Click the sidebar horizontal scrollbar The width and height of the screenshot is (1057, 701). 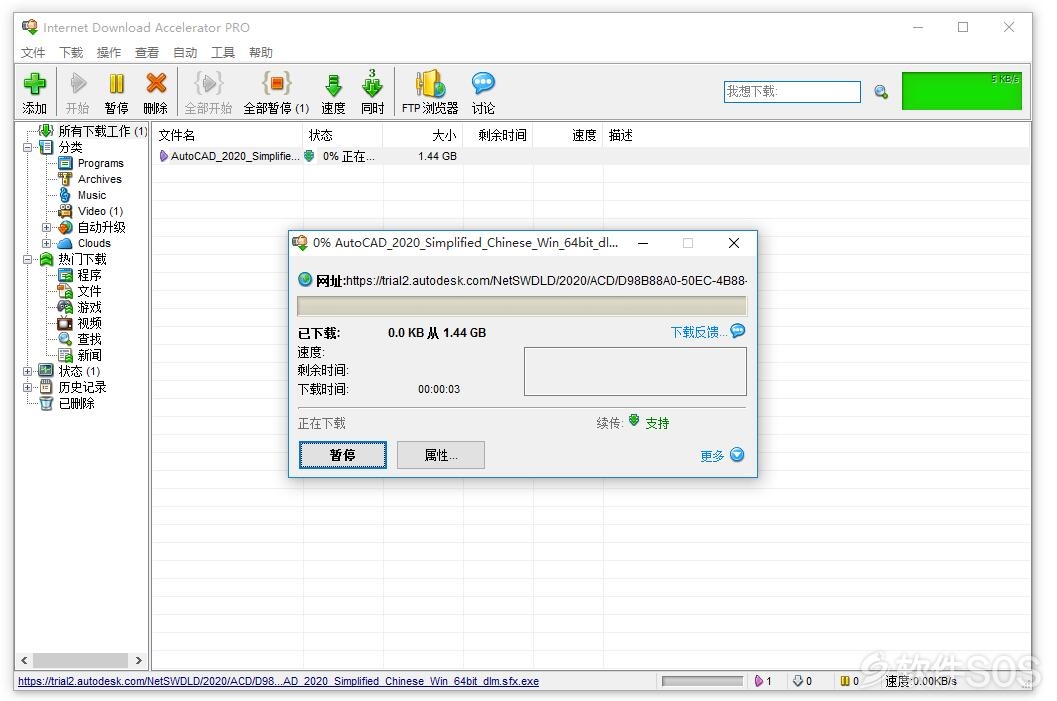point(81,661)
